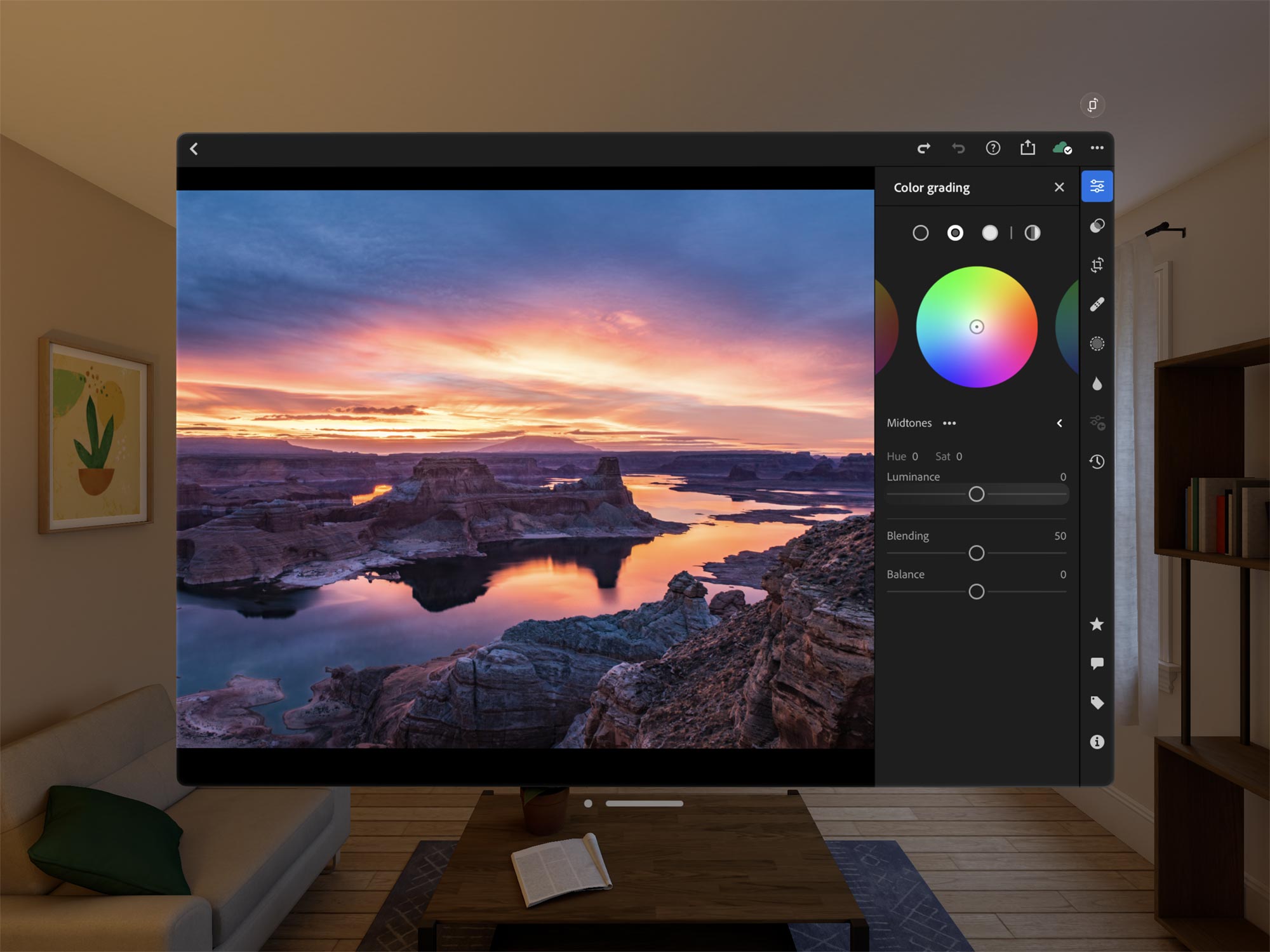The height and width of the screenshot is (952, 1270).
Task: View photo info with the Info icon
Action: (x=1097, y=741)
